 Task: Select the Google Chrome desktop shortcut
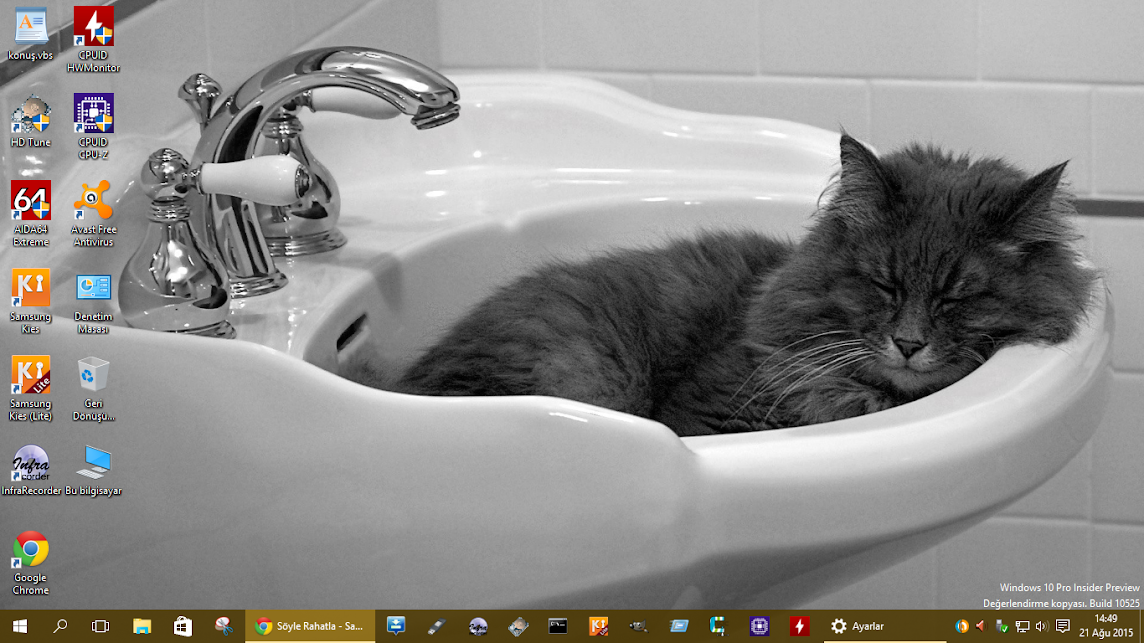[x=31, y=563]
